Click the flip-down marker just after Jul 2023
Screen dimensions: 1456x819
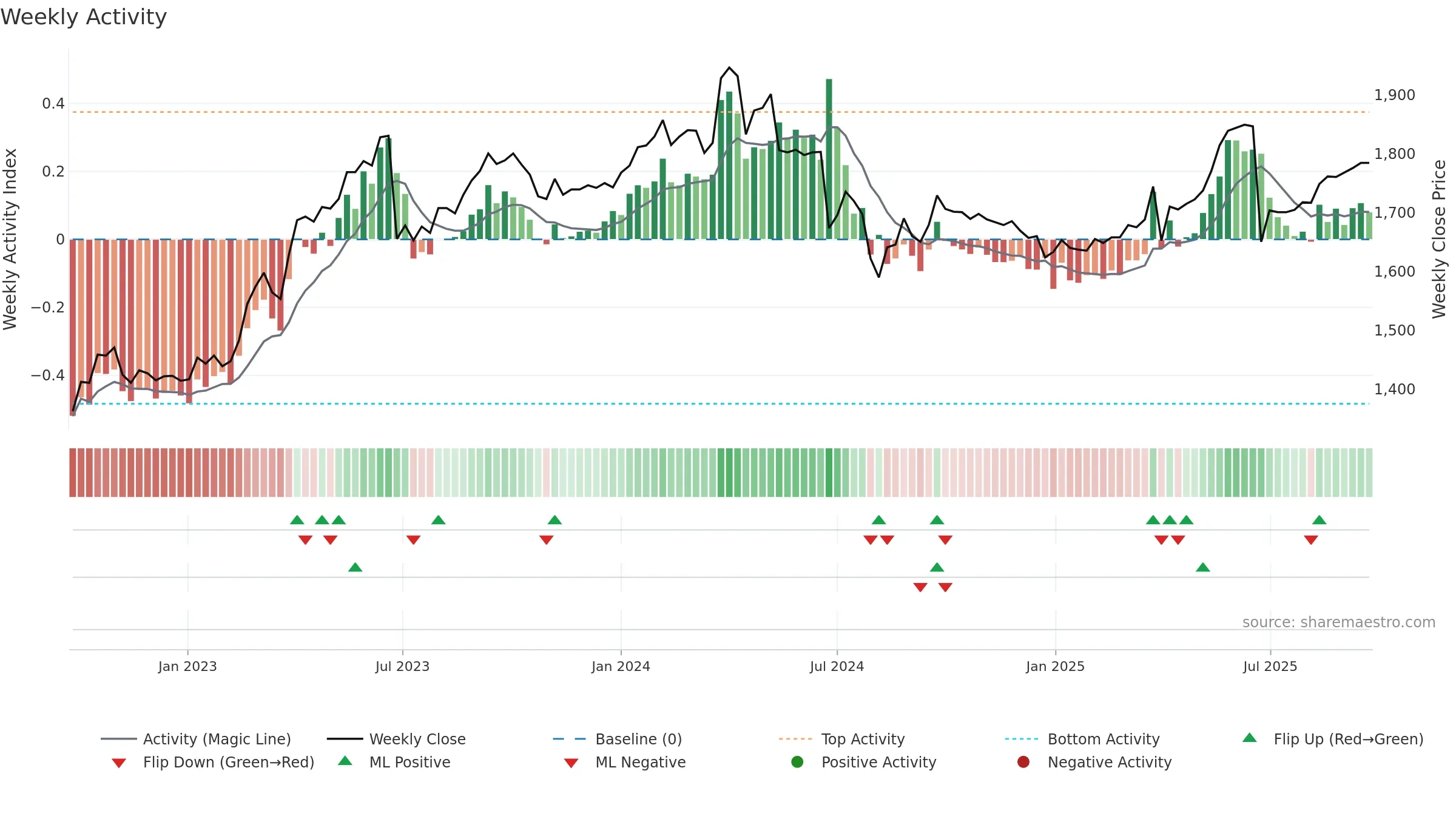pyautogui.click(x=414, y=540)
